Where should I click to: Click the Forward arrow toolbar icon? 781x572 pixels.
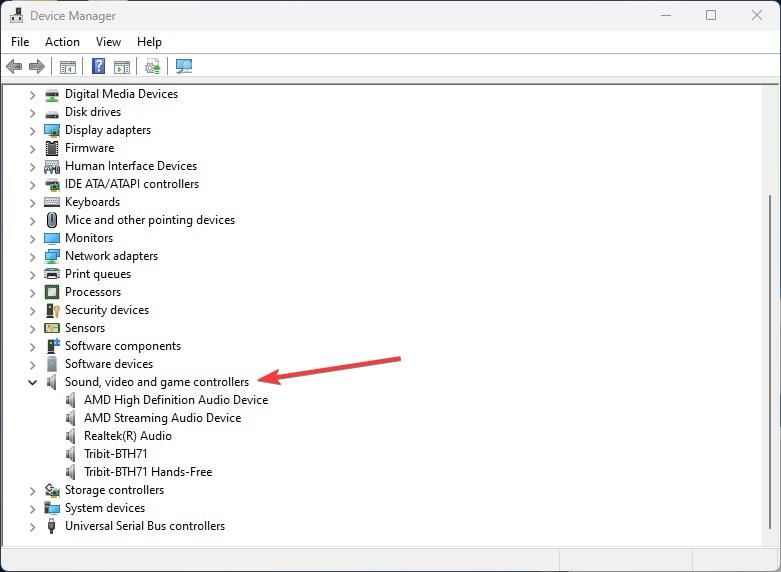[x=37, y=66]
